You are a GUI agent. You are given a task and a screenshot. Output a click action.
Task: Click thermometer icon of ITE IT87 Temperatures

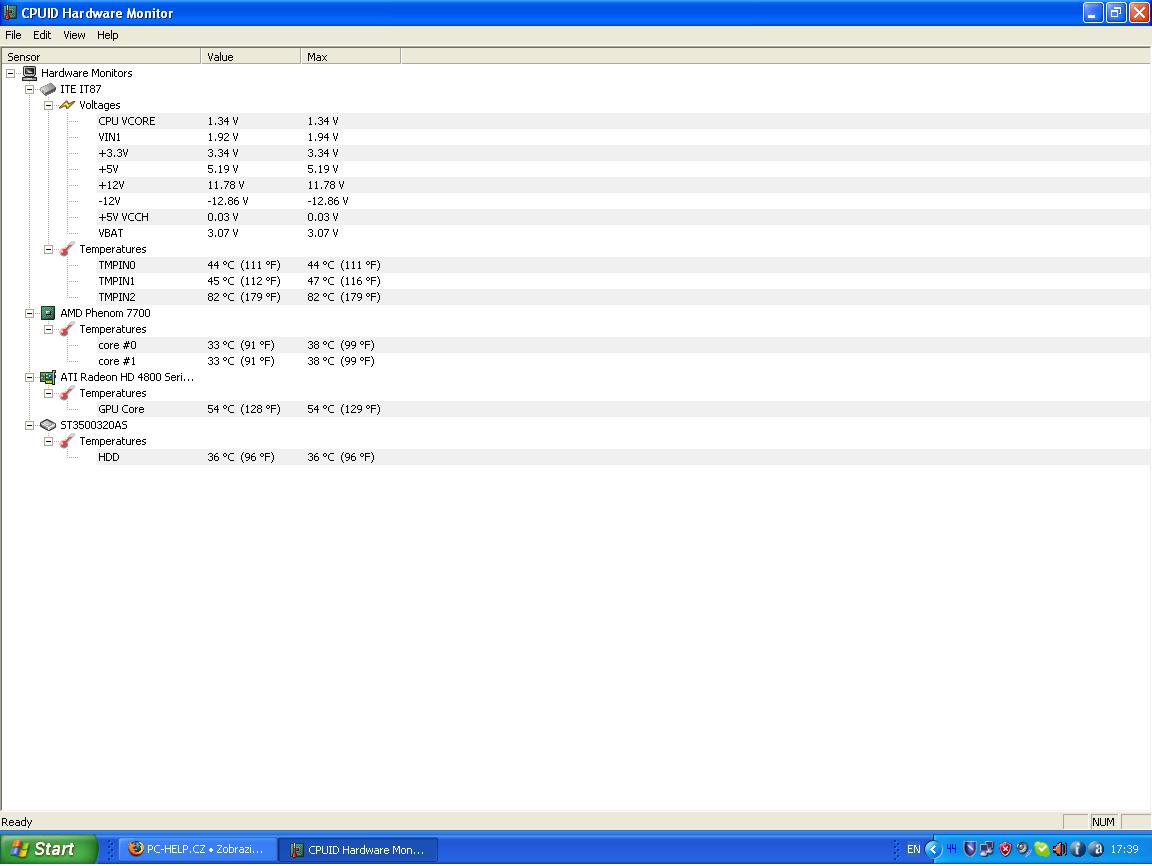[x=67, y=250]
